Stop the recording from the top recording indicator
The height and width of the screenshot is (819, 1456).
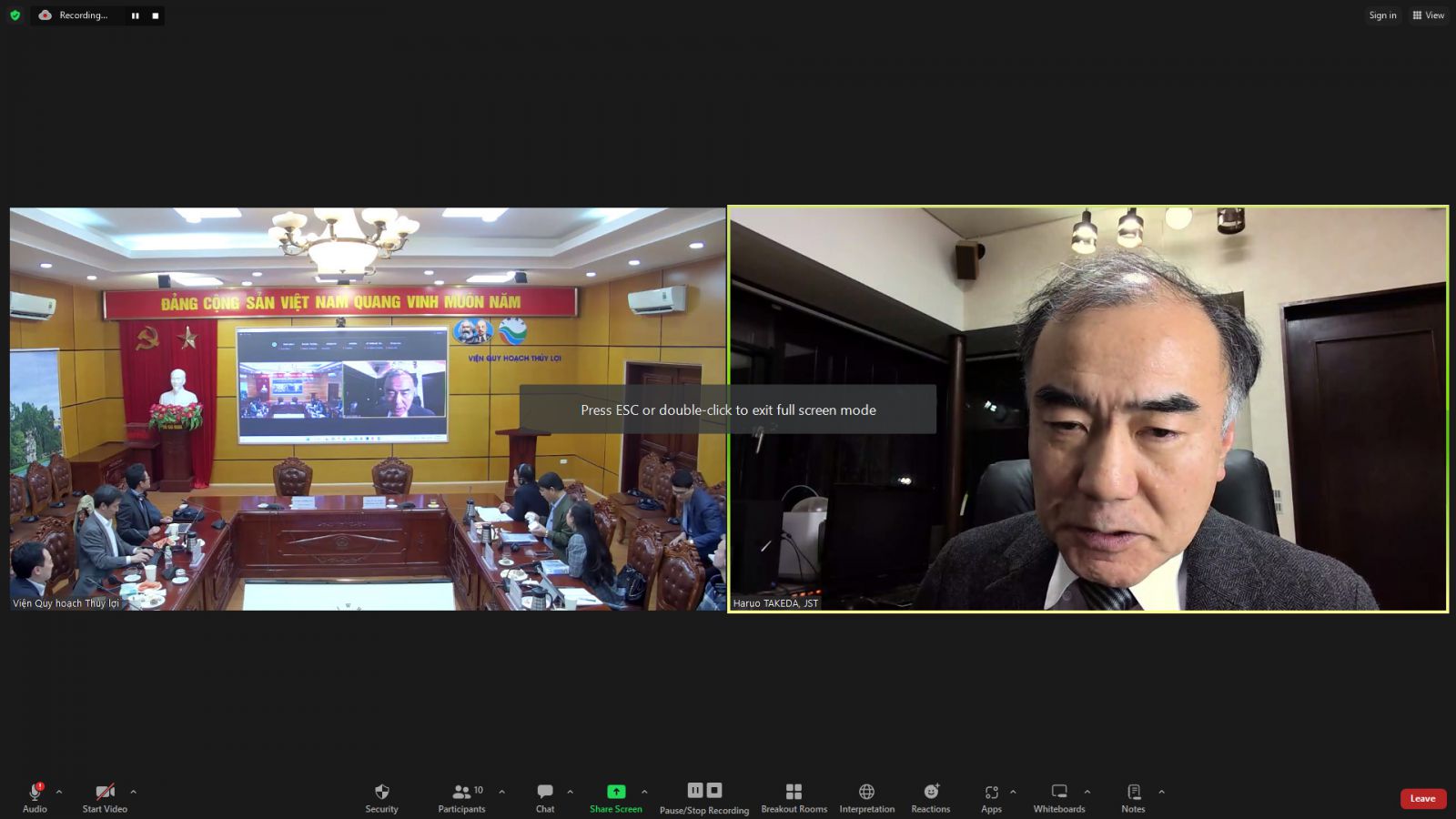click(x=156, y=15)
